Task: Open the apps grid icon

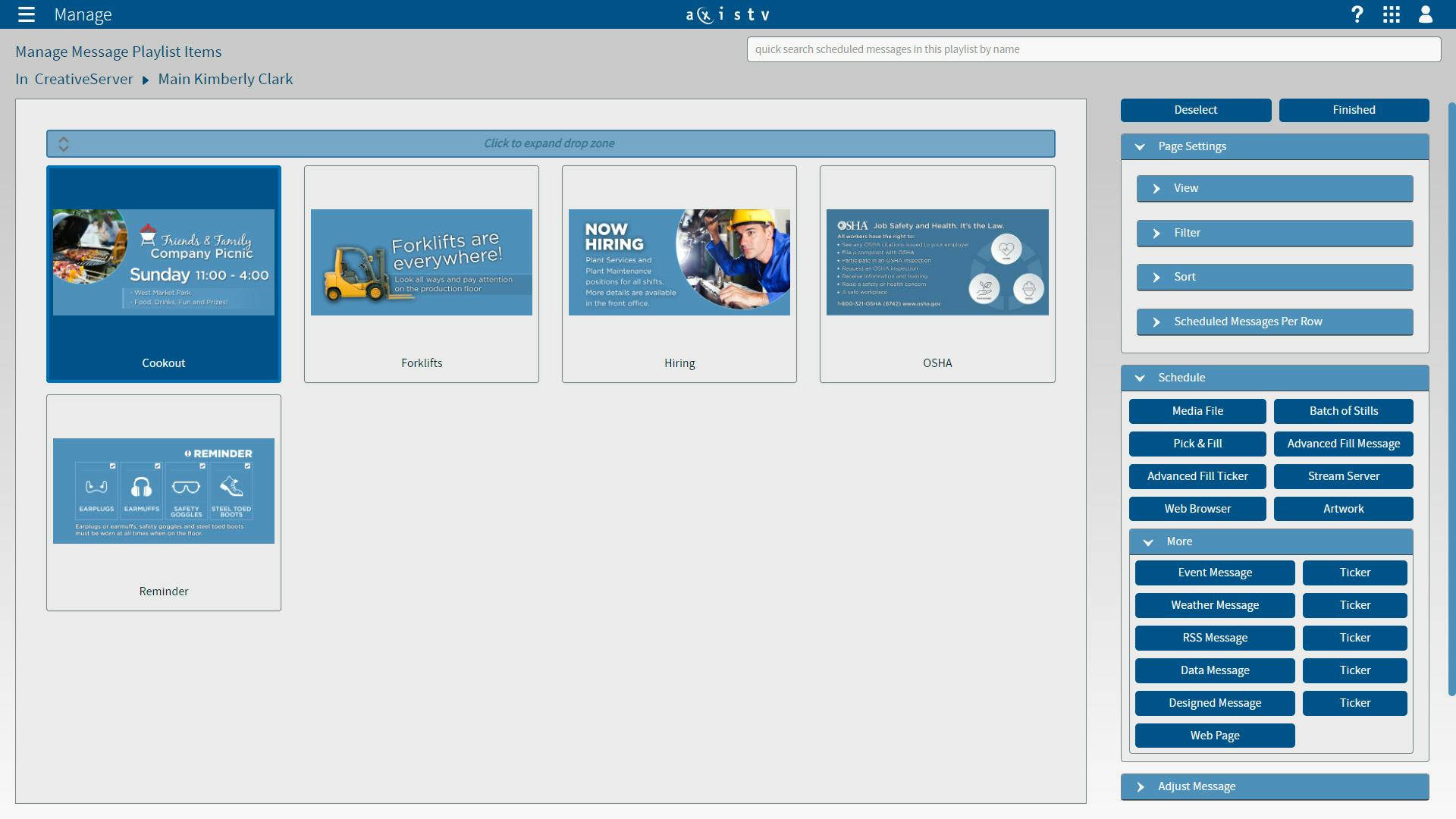Action: pyautogui.click(x=1392, y=14)
